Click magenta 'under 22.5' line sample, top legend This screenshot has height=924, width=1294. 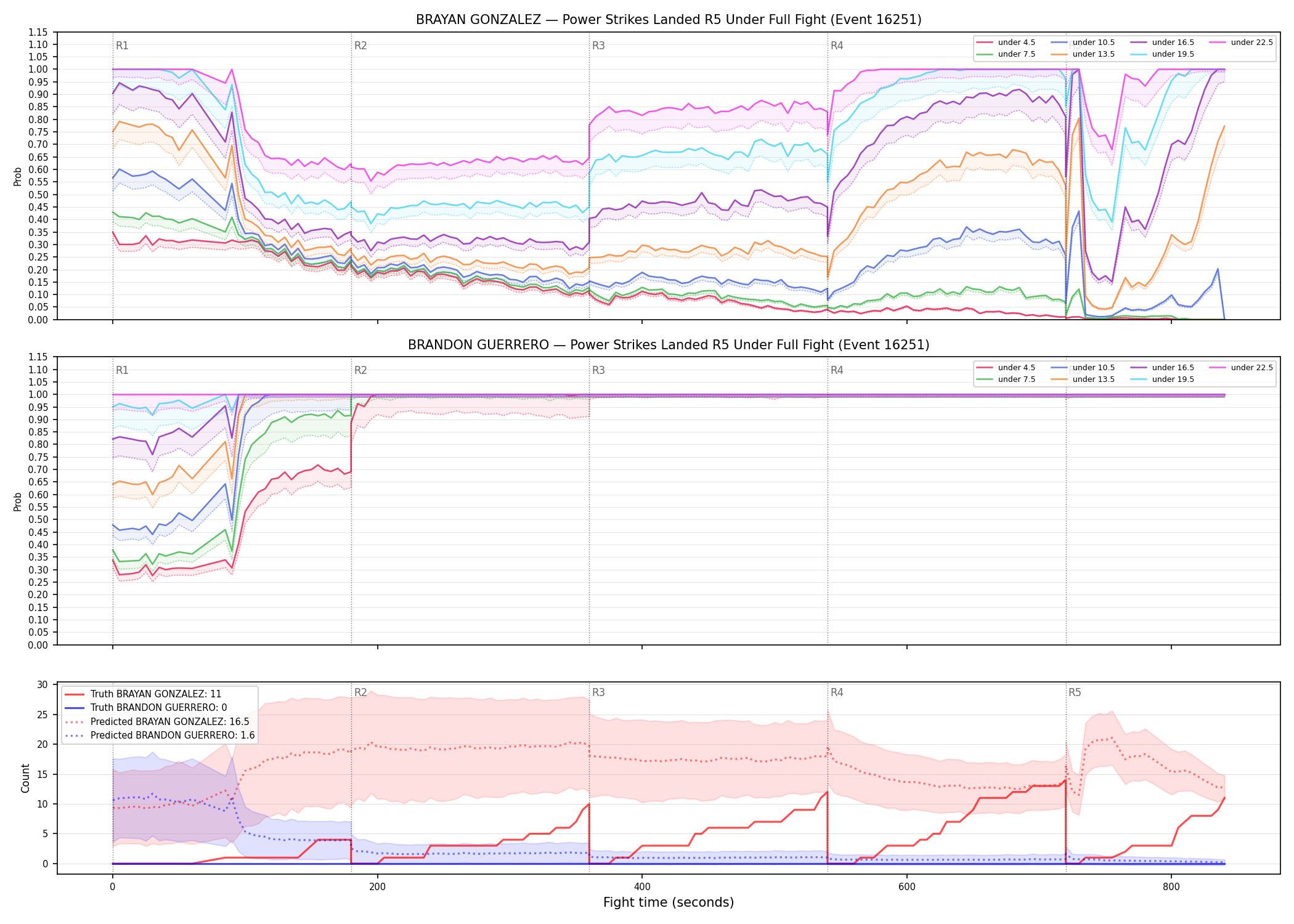coord(1218,43)
